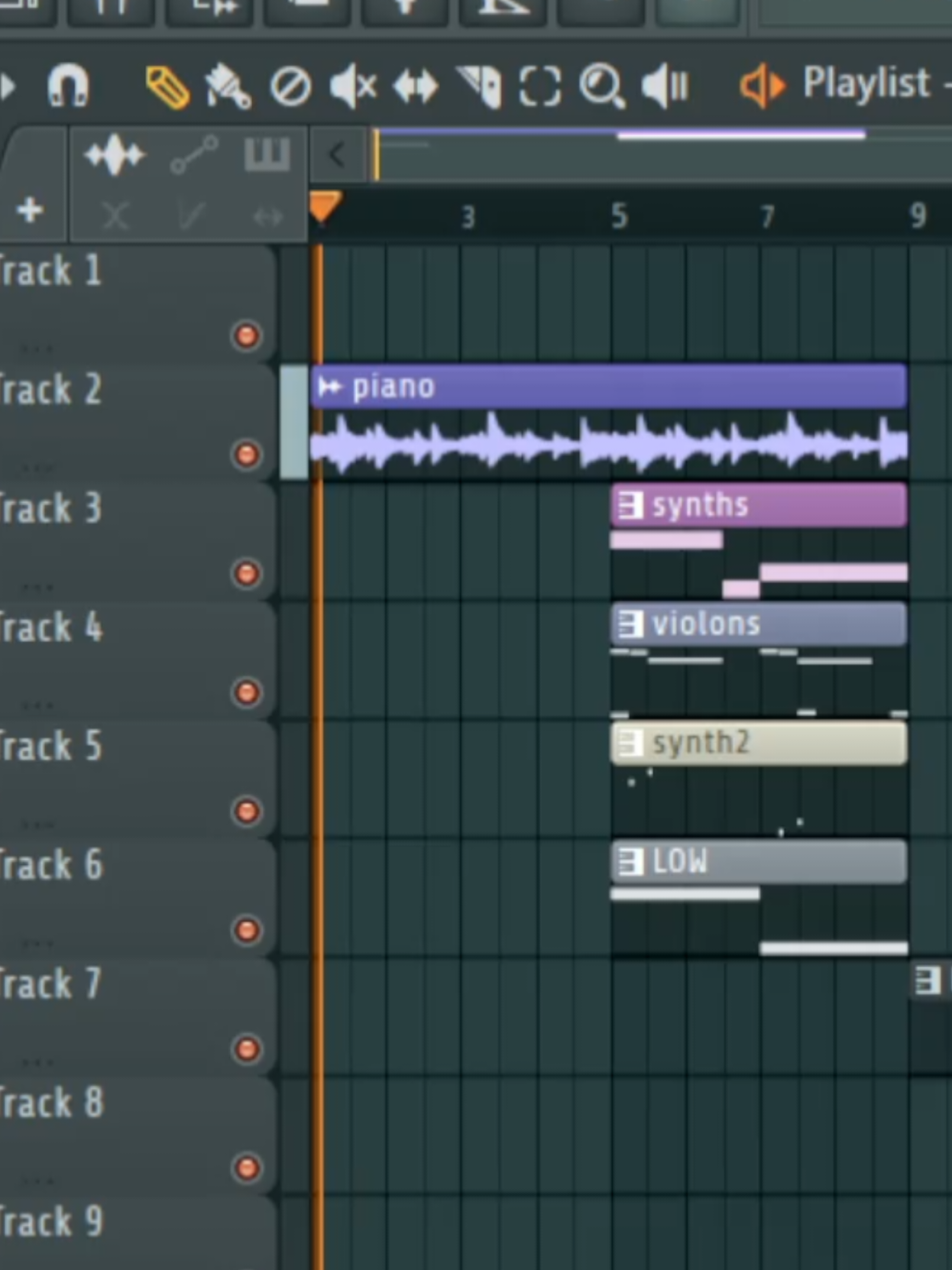952x1270 pixels.
Task: Open the synth2 clip menu icon
Action: click(x=630, y=743)
